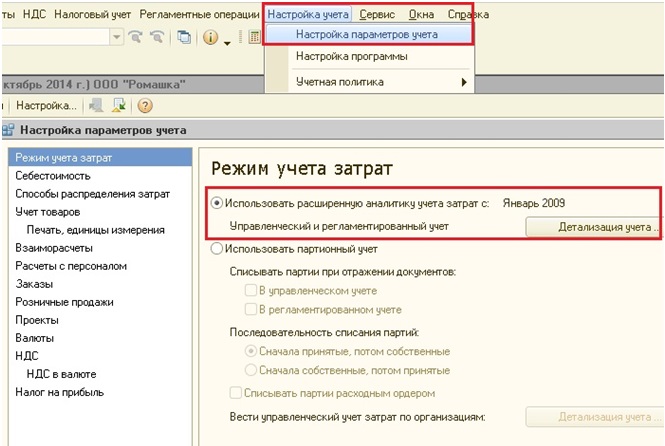Click the window icon beside Настройка параметров учета

[8, 130]
